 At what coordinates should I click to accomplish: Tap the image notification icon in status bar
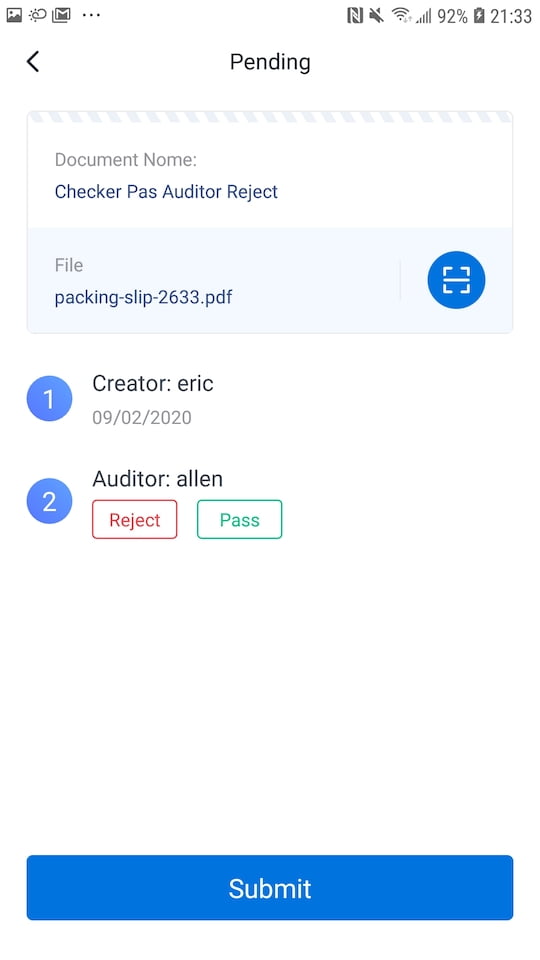14,15
